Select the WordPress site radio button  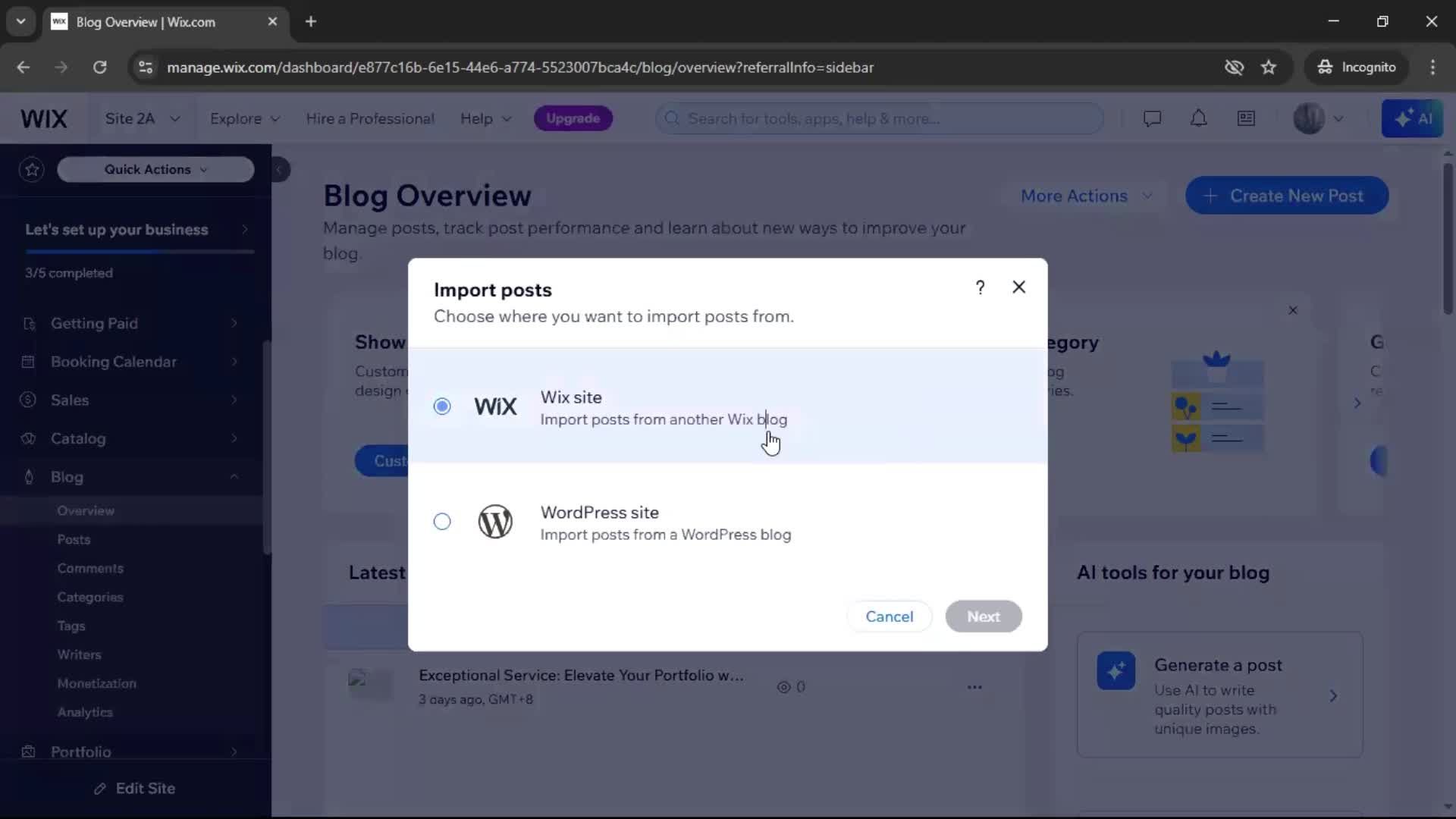(x=442, y=522)
